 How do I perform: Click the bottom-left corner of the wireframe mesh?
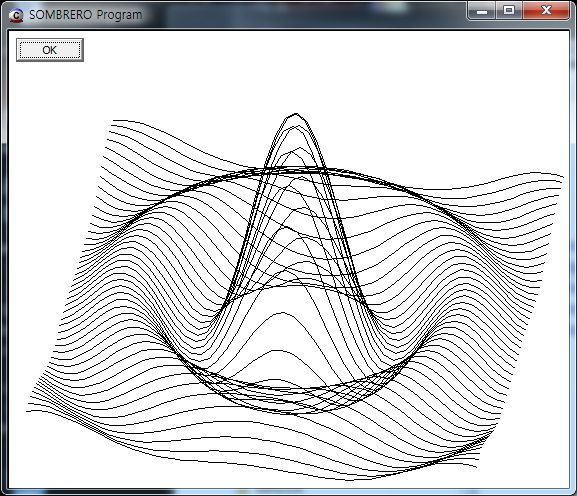pyautogui.click(x=27, y=411)
